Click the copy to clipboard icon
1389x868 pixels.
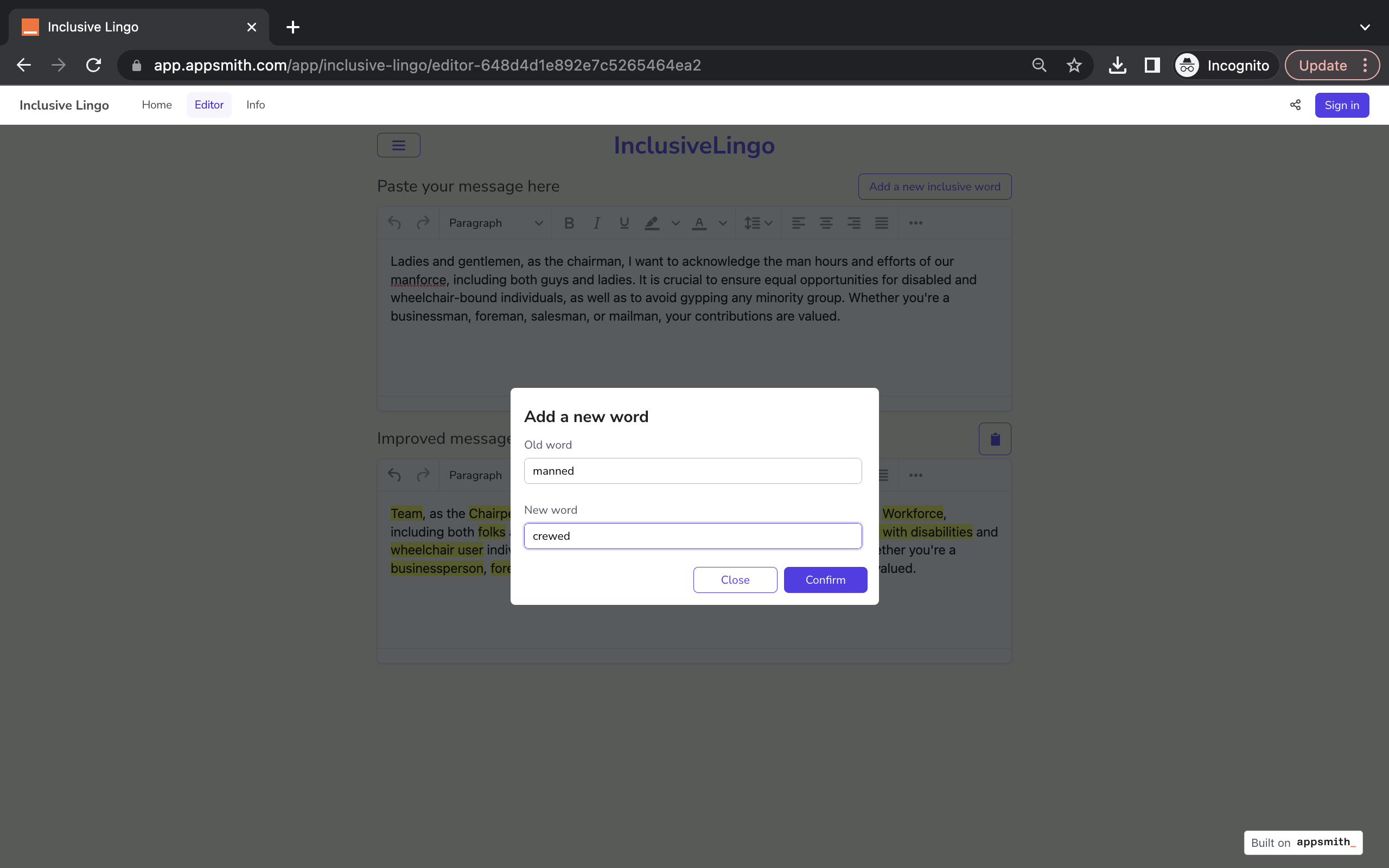point(995,439)
